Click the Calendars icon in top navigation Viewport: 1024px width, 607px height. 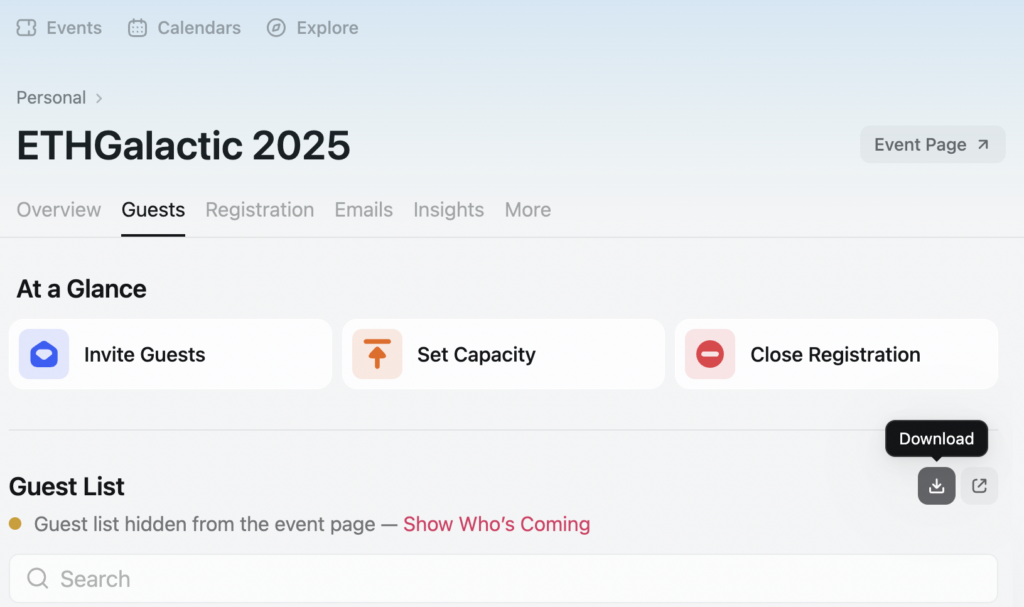pyautogui.click(x=137, y=27)
